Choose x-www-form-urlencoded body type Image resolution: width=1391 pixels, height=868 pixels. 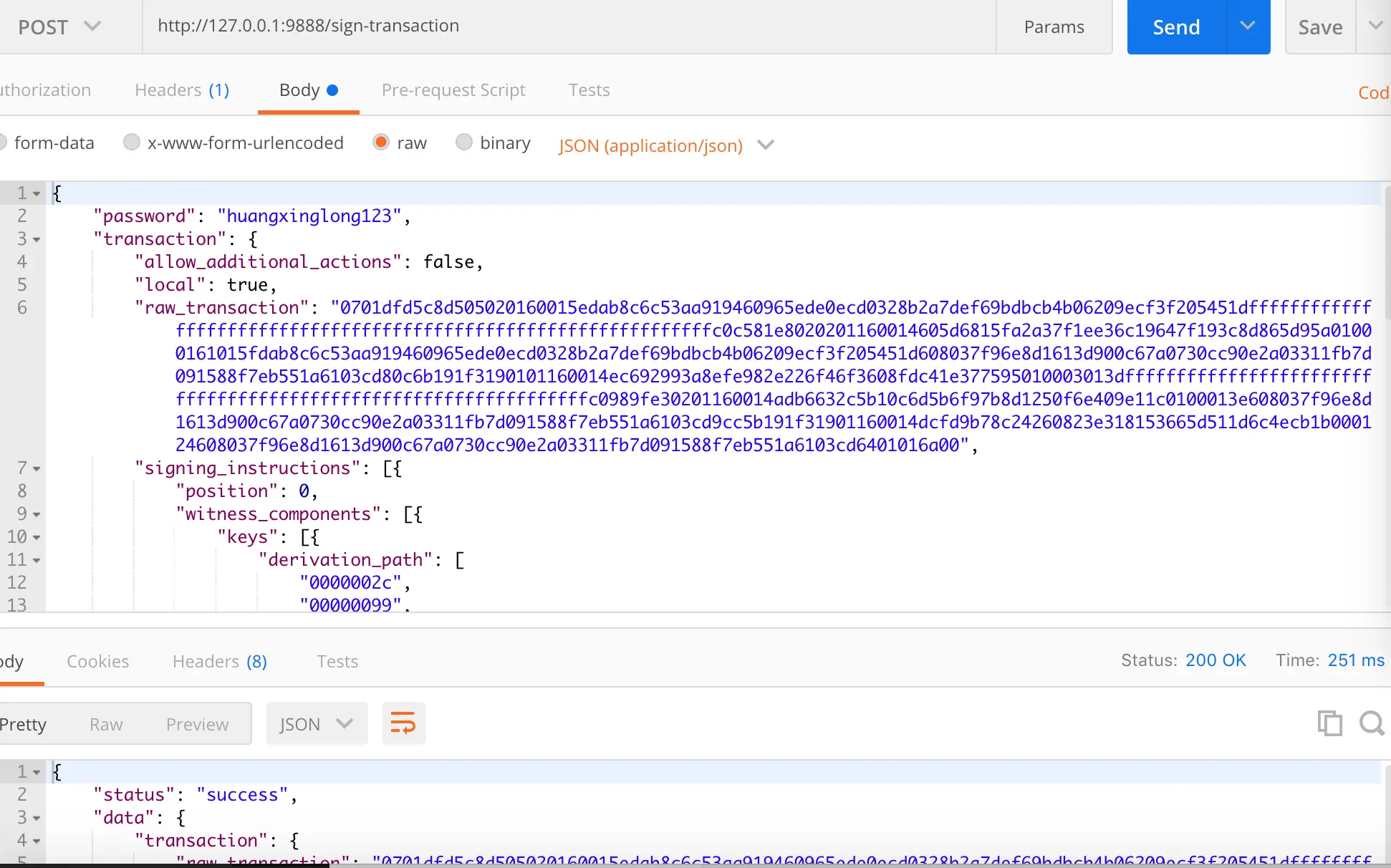(132, 143)
